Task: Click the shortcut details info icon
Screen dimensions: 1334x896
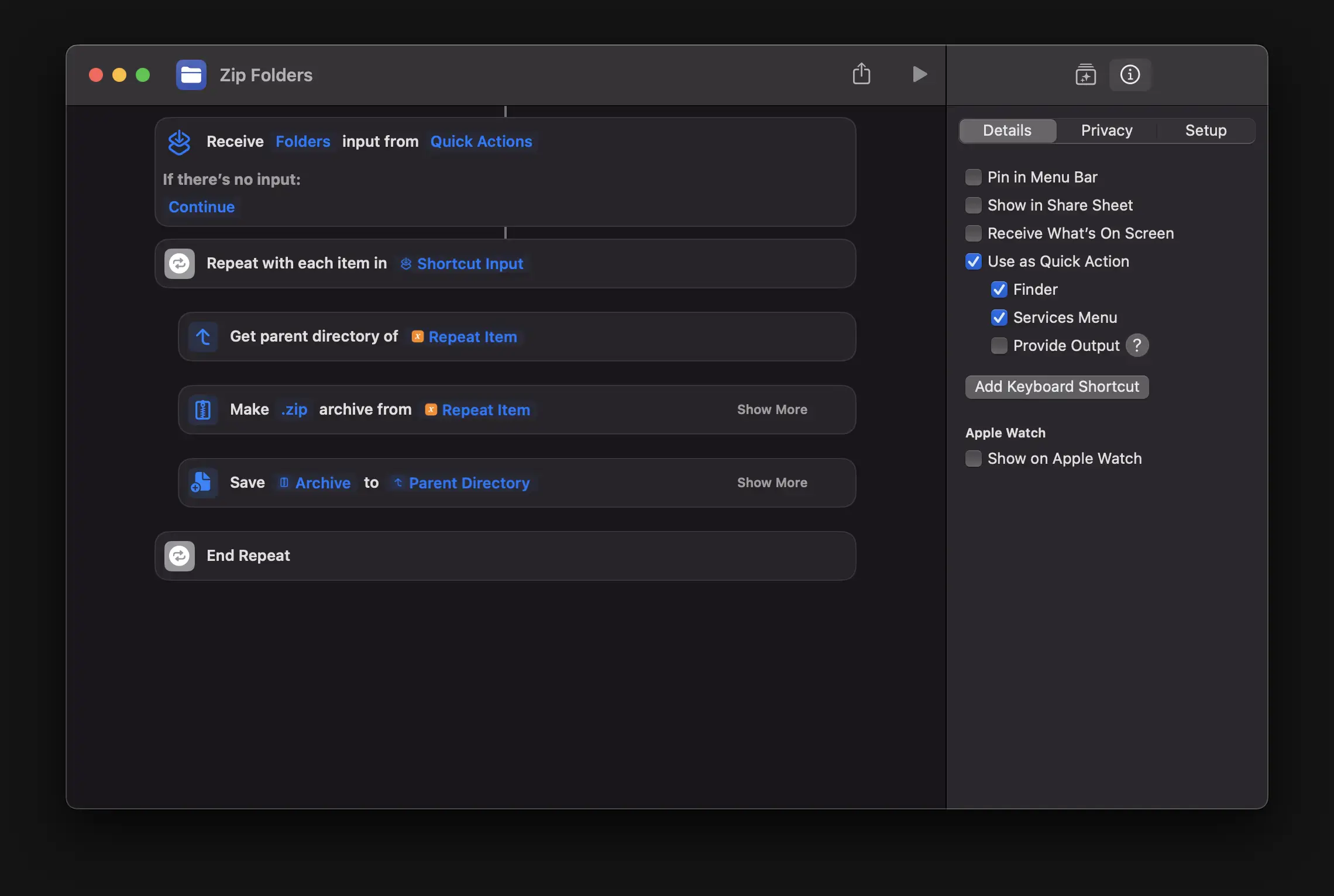Action: [1130, 75]
